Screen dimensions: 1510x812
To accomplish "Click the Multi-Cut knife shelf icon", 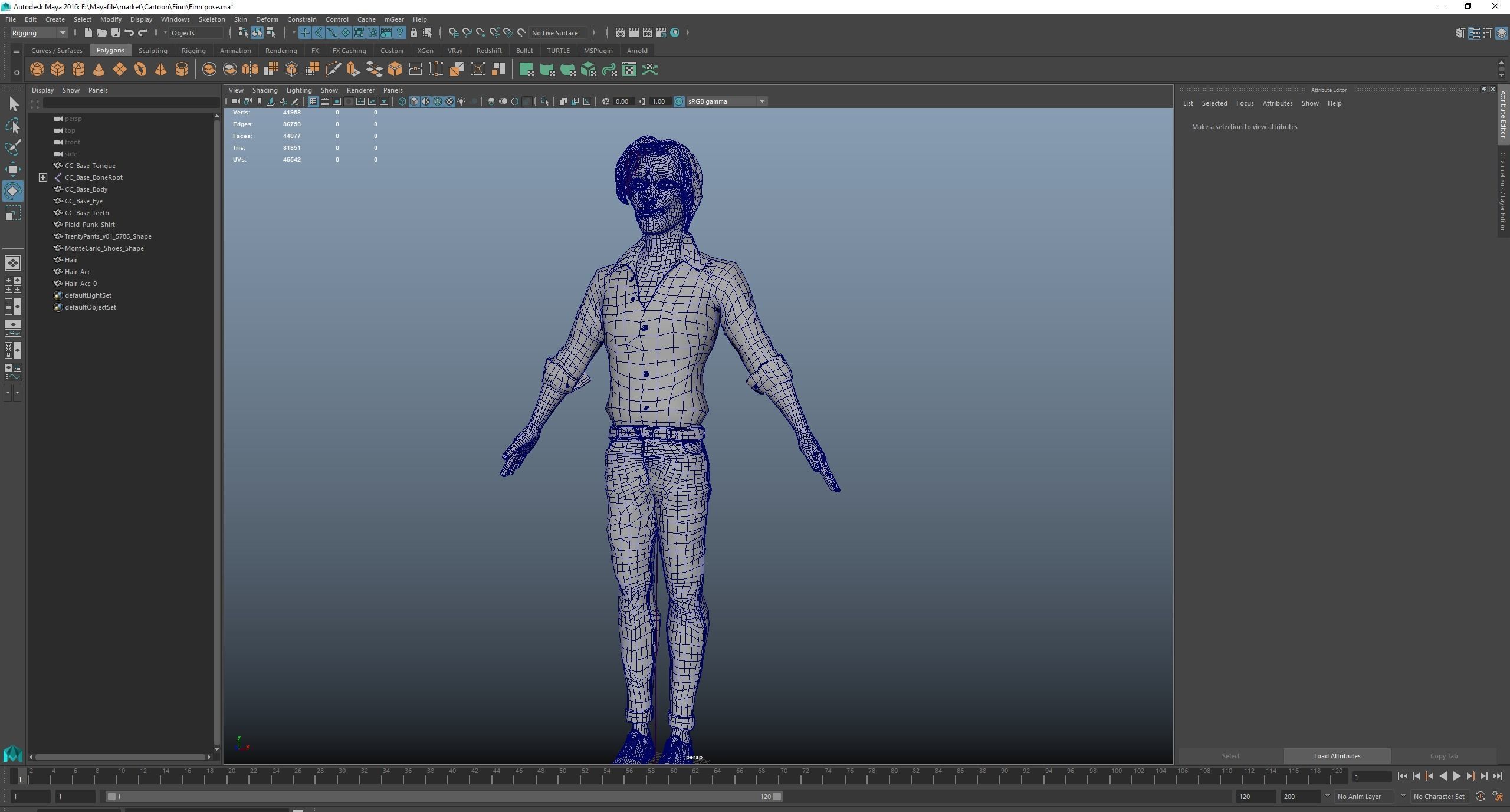I will 333,70.
